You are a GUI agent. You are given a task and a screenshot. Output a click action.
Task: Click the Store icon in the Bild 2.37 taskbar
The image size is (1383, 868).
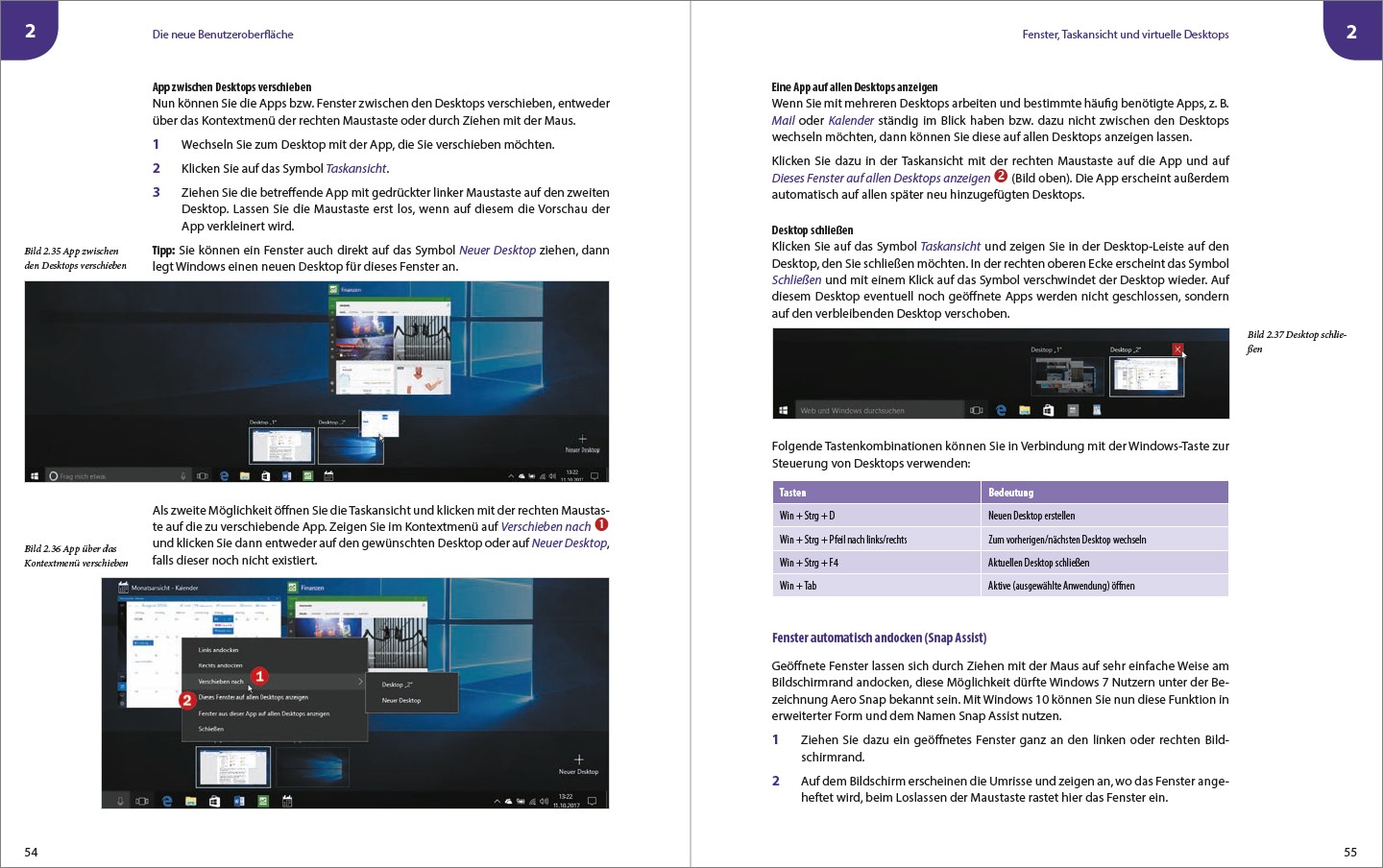click(1048, 410)
